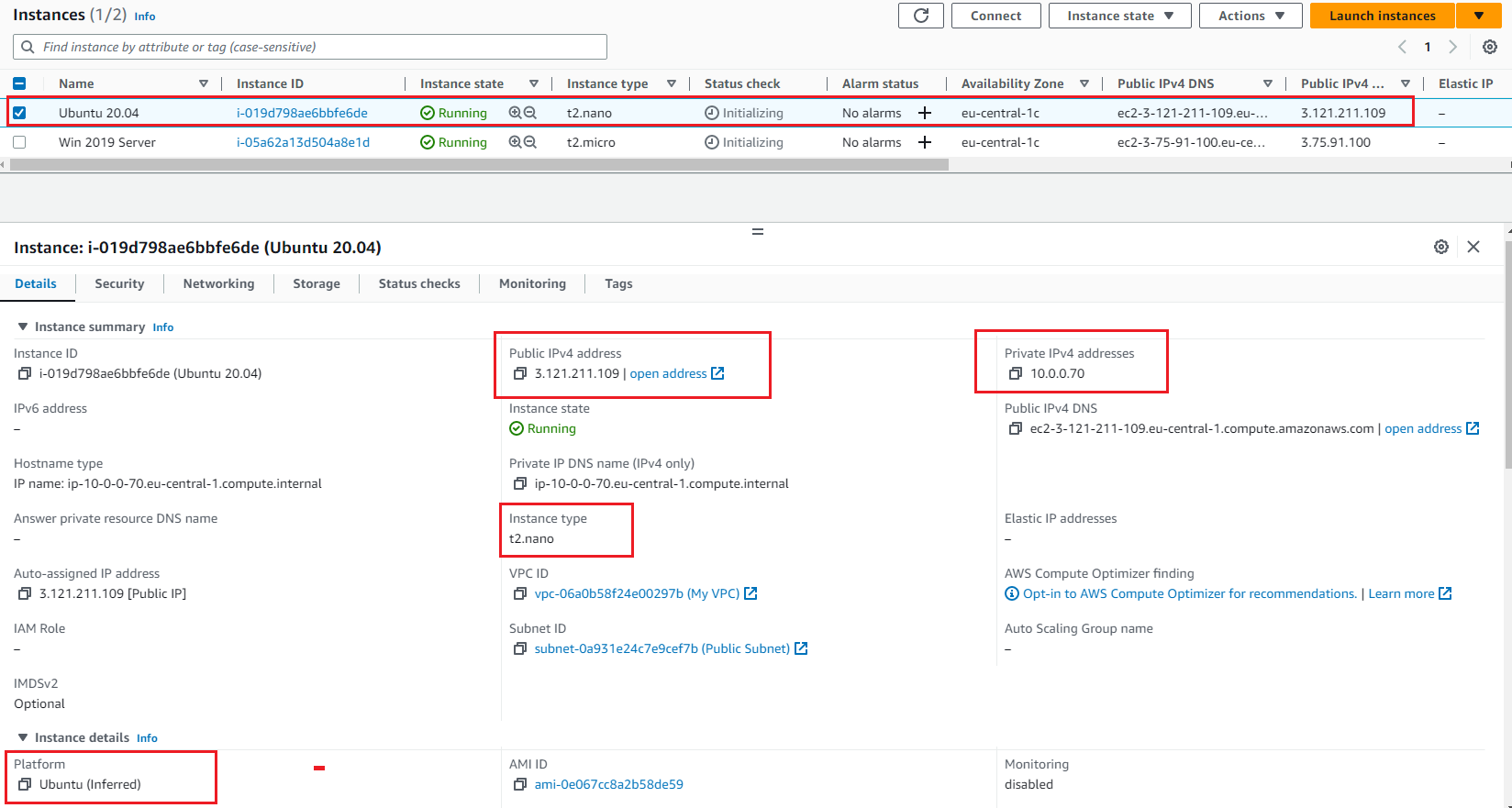Open instance link i-019d798ae6bbfe6de
The width and height of the screenshot is (1512, 808).
pos(302,113)
